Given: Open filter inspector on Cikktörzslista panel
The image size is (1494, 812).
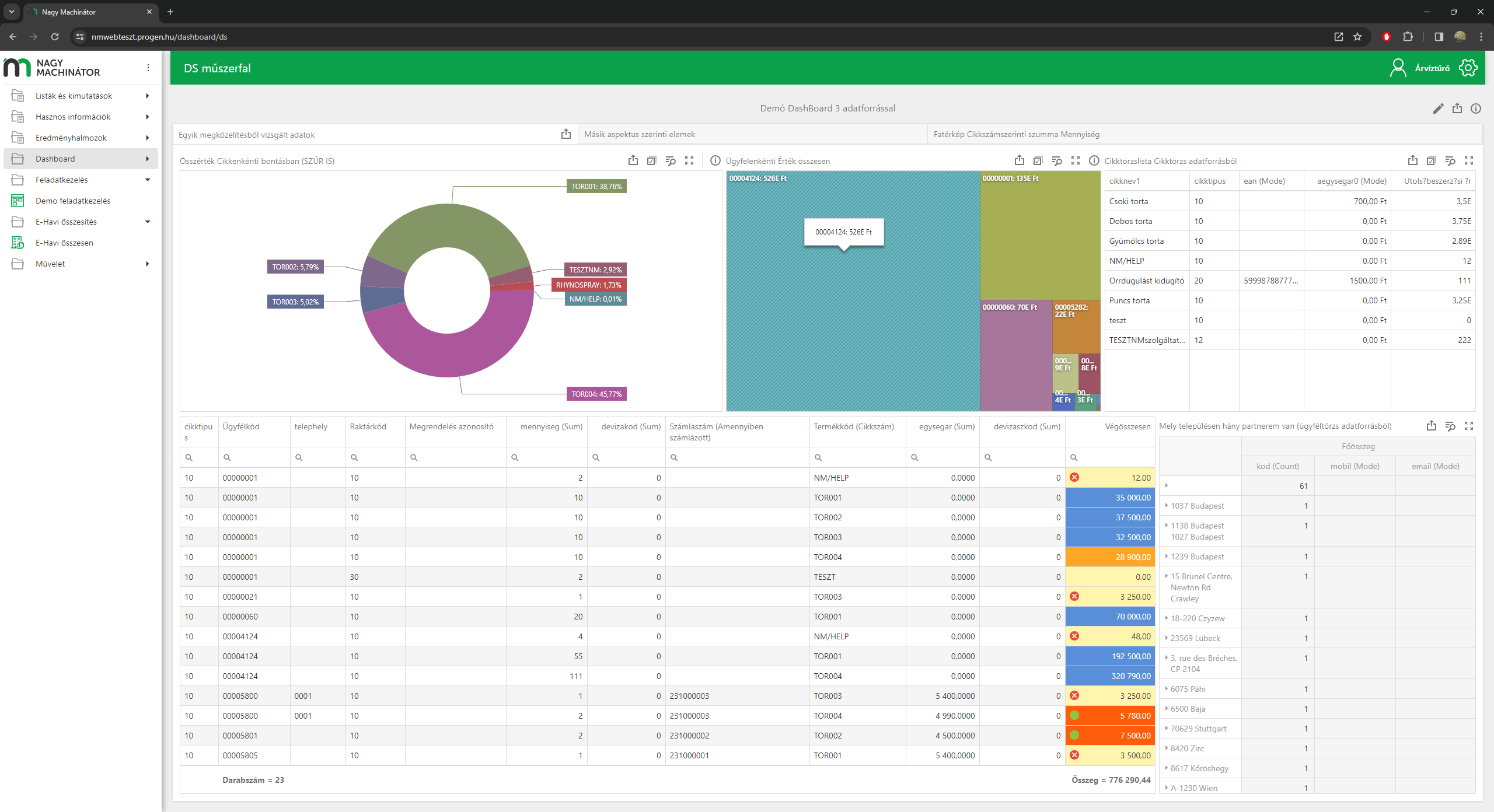Looking at the screenshot, I should pos(1450,160).
